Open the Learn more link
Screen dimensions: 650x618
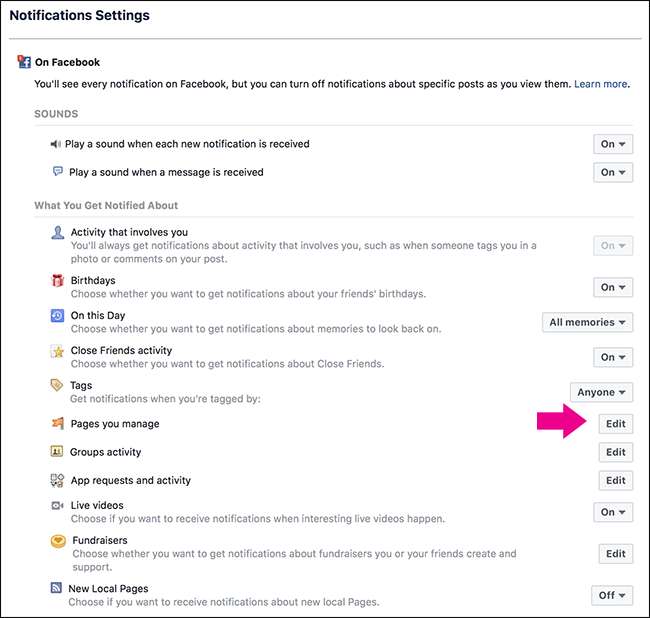600,84
